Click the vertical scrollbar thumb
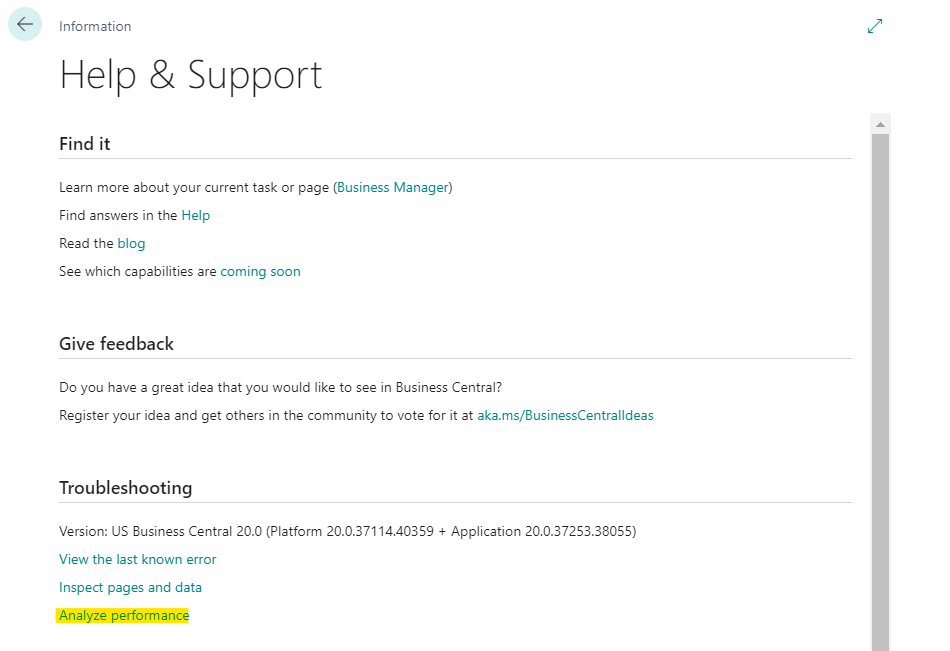 pyautogui.click(x=880, y=392)
